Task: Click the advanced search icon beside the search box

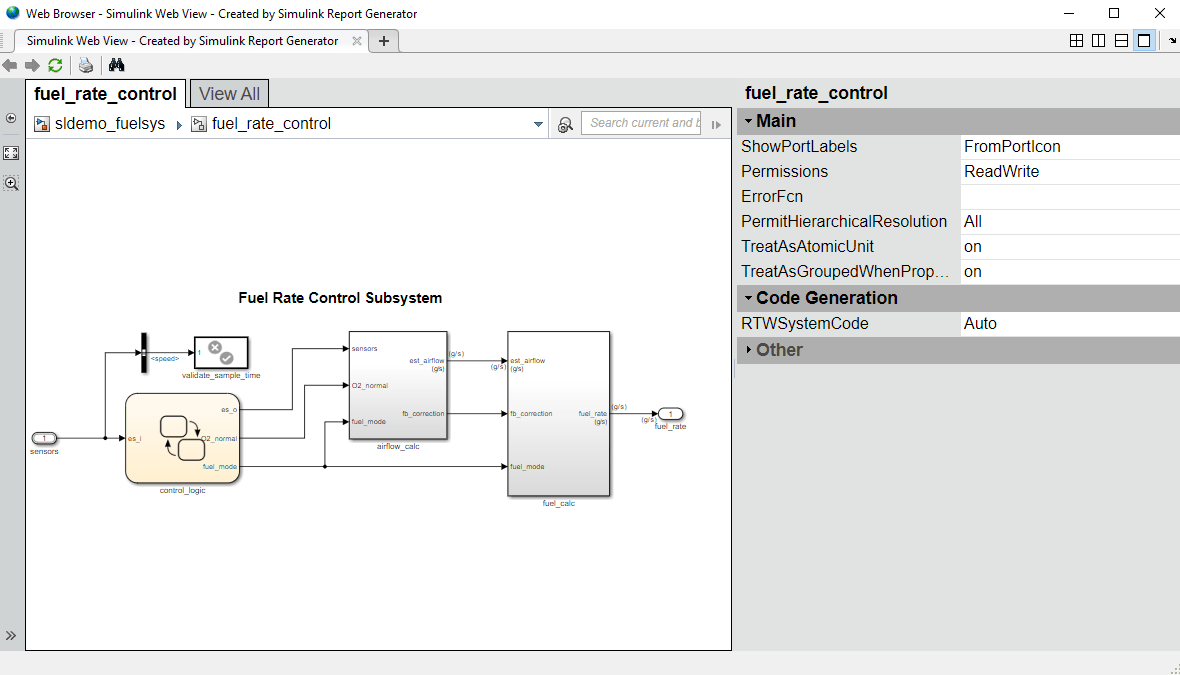Action: [565, 124]
